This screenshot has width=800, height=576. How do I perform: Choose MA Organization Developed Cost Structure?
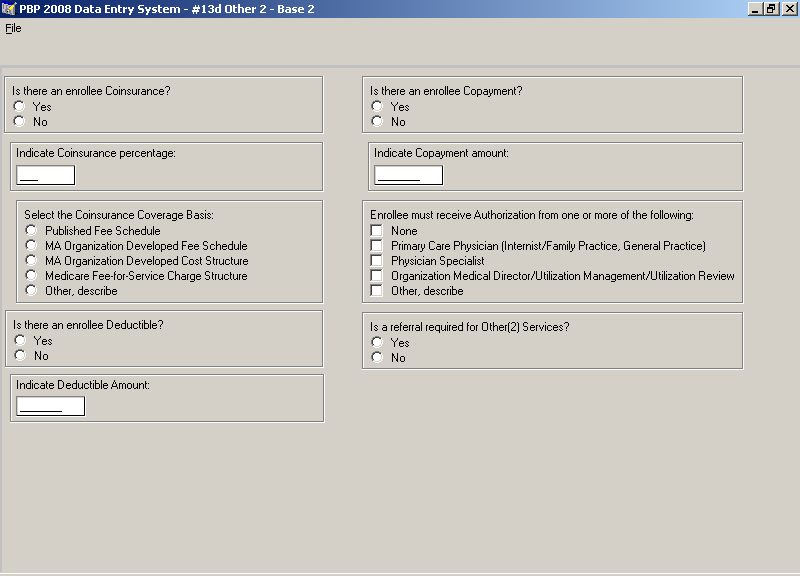[31, 260]
